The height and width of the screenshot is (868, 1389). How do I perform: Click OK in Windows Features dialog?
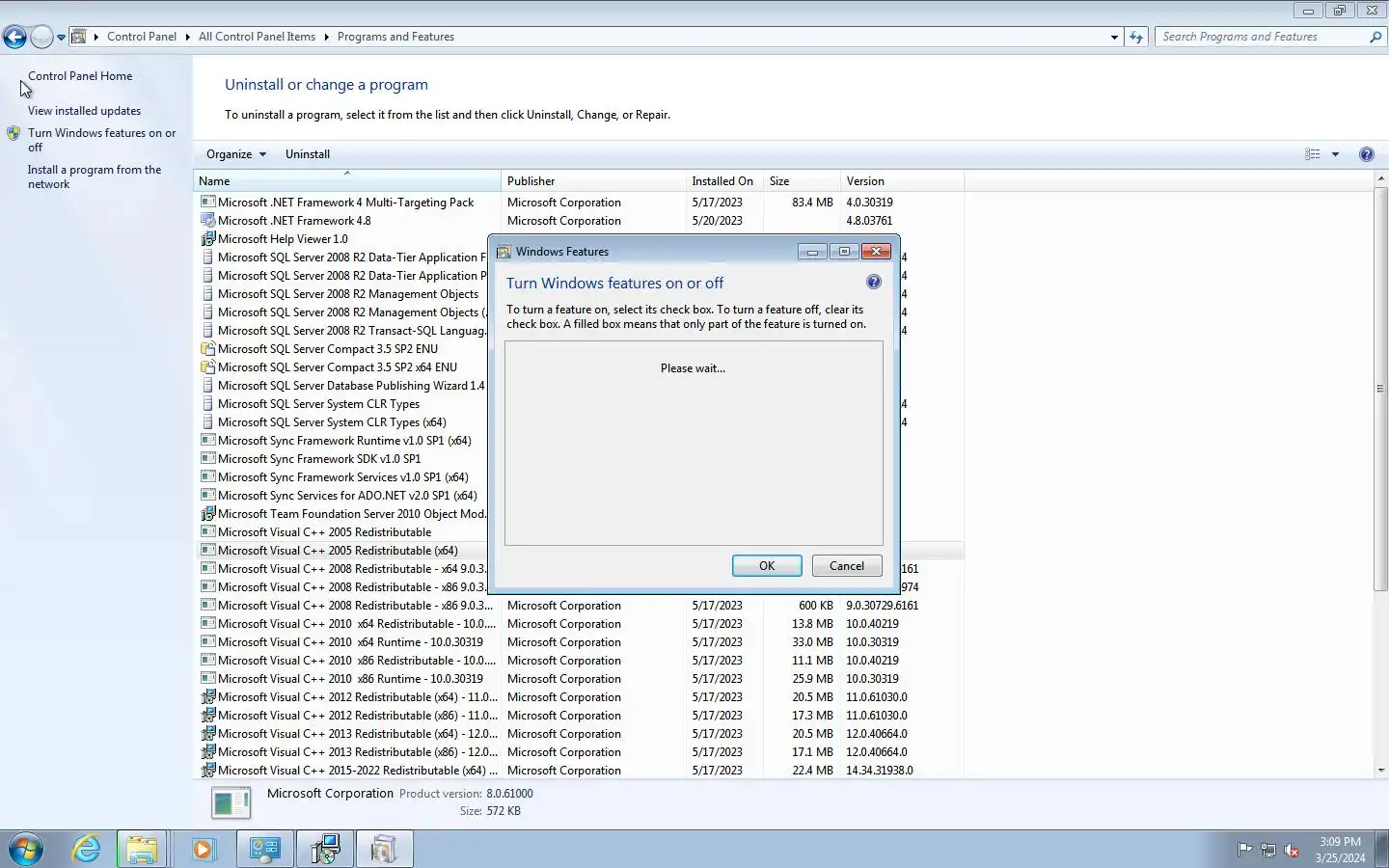[x=767, y=566]
